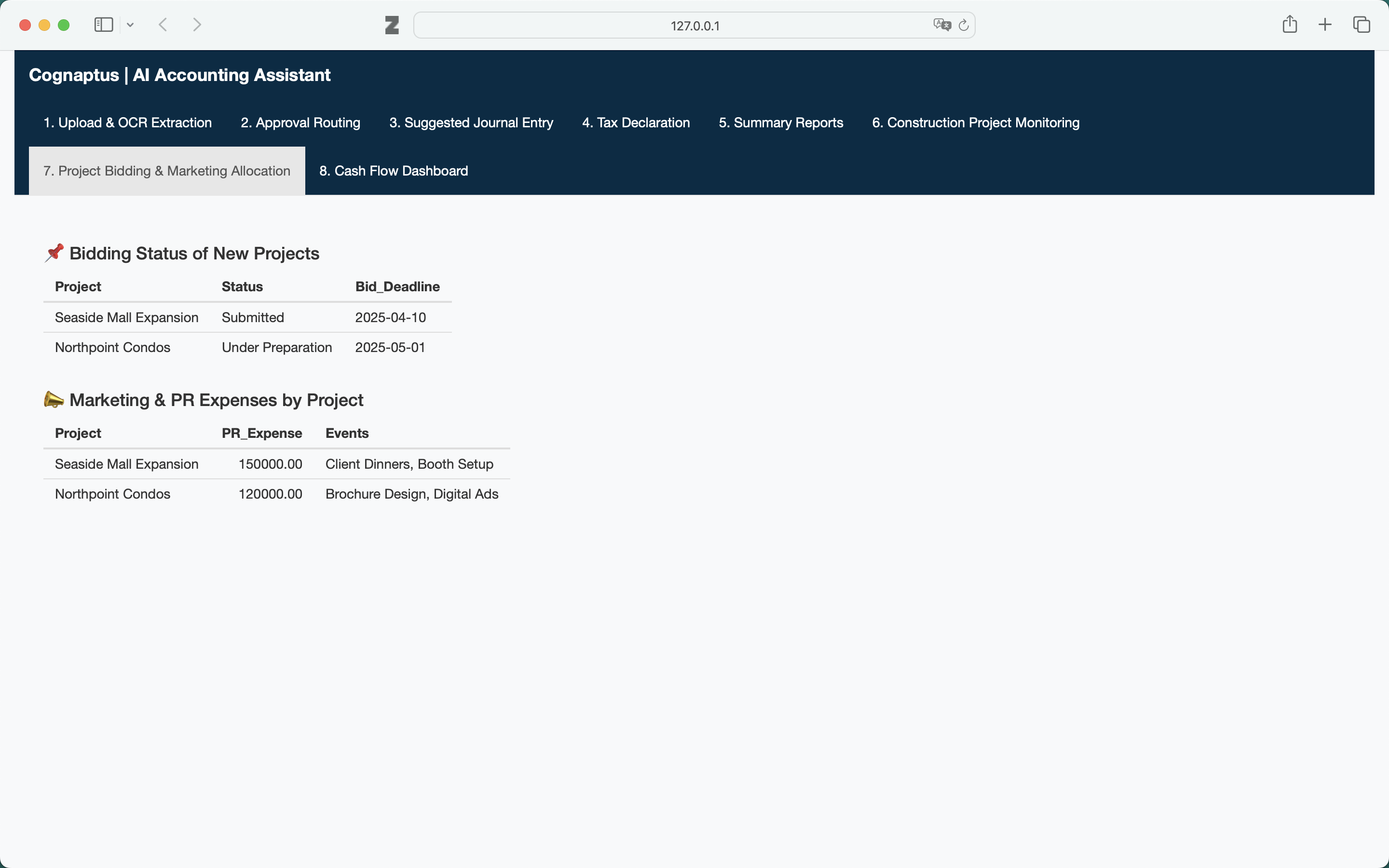
Task: Focus the 127.0.0.1 address bar
Action: pos(694,25)
